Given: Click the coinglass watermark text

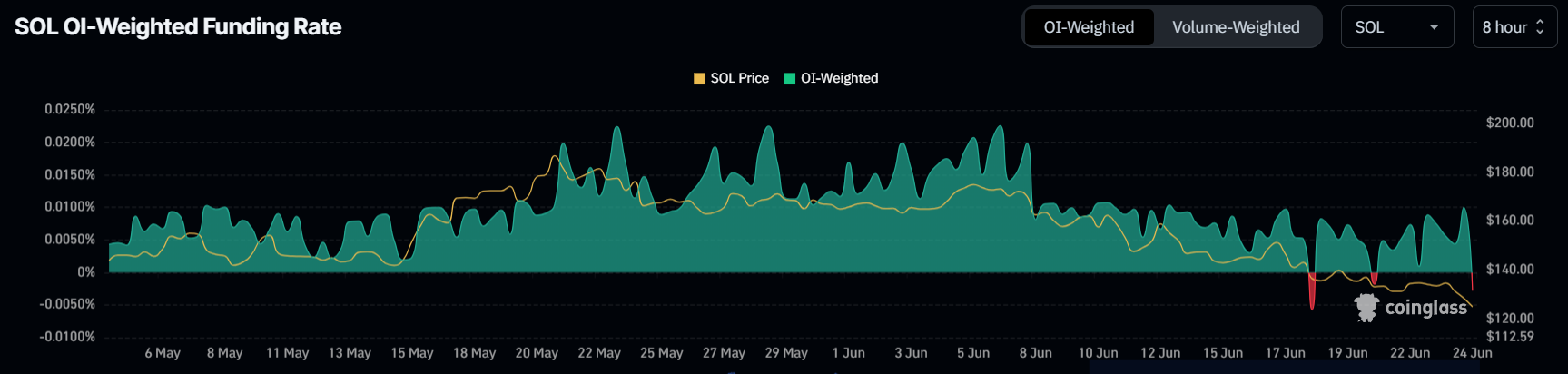Looking at the screenshot, I should tap(1425, 308).
